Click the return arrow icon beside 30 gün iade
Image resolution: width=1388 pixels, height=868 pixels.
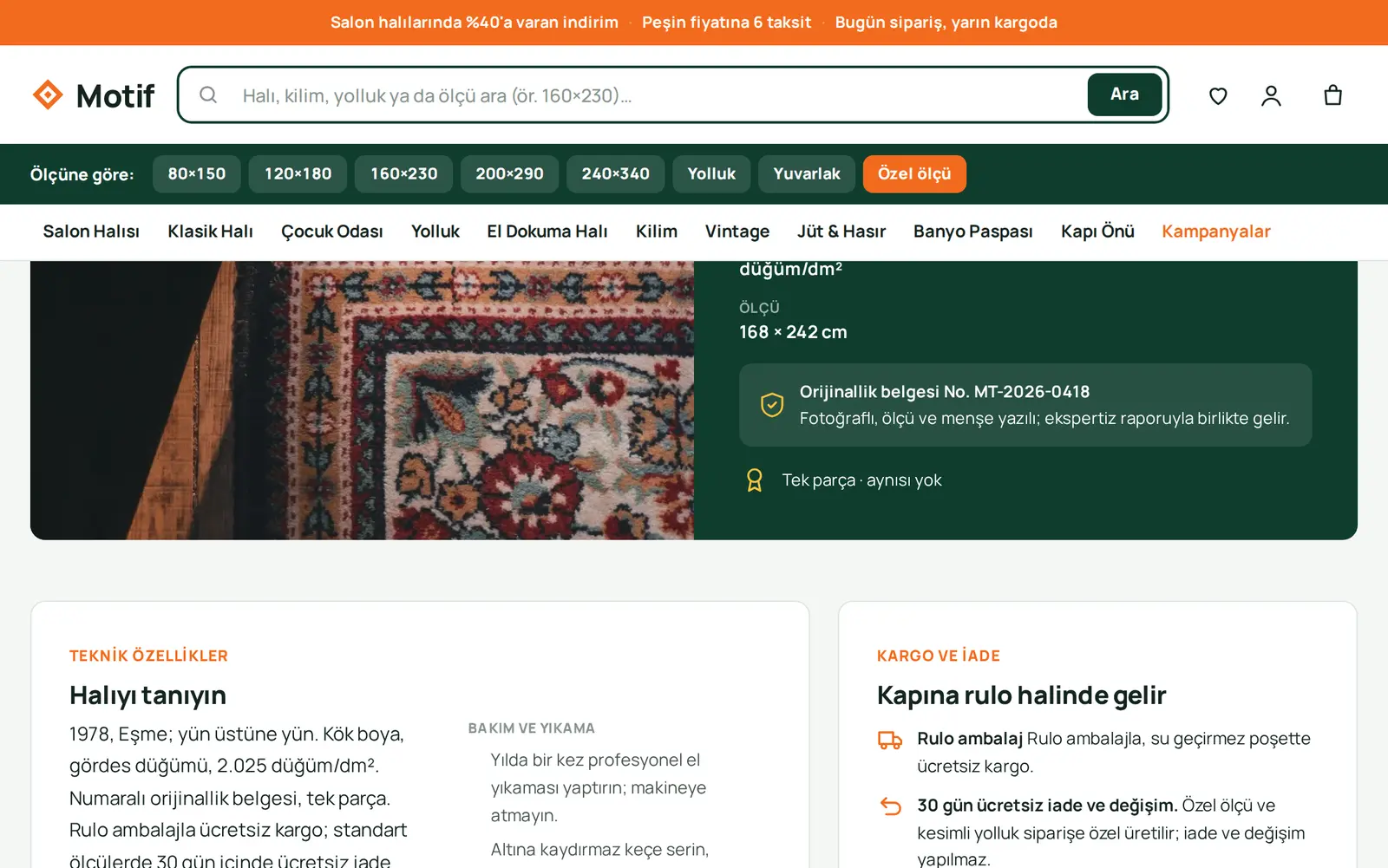click(x=890, y=806)
